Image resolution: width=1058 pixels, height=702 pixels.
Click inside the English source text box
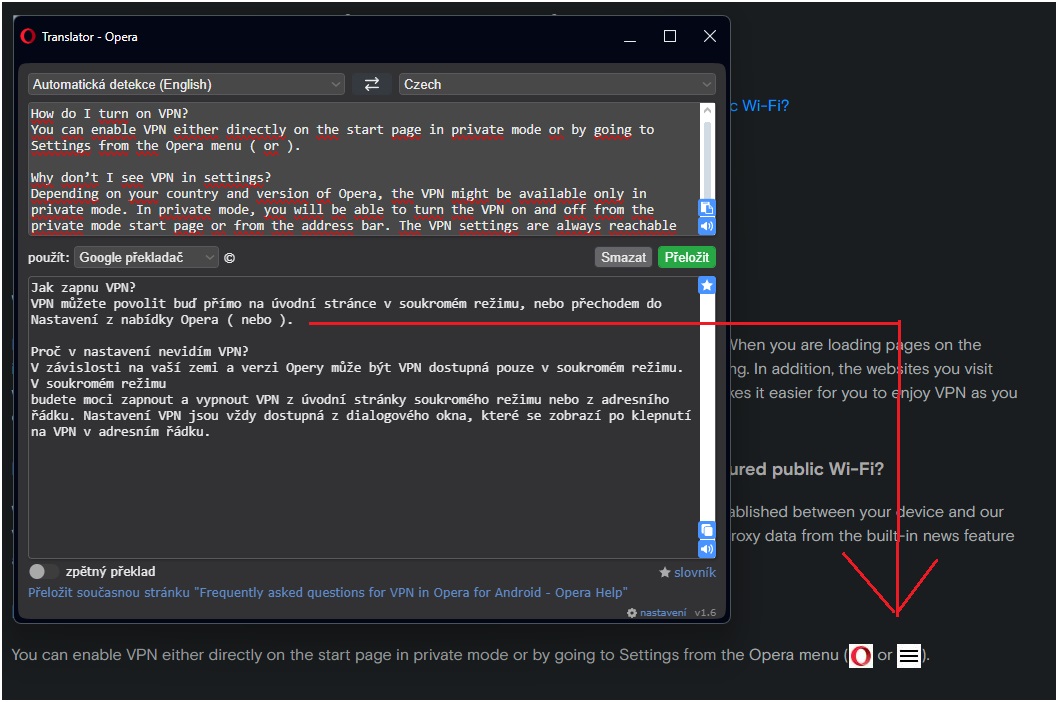click(x=363, y=169)
